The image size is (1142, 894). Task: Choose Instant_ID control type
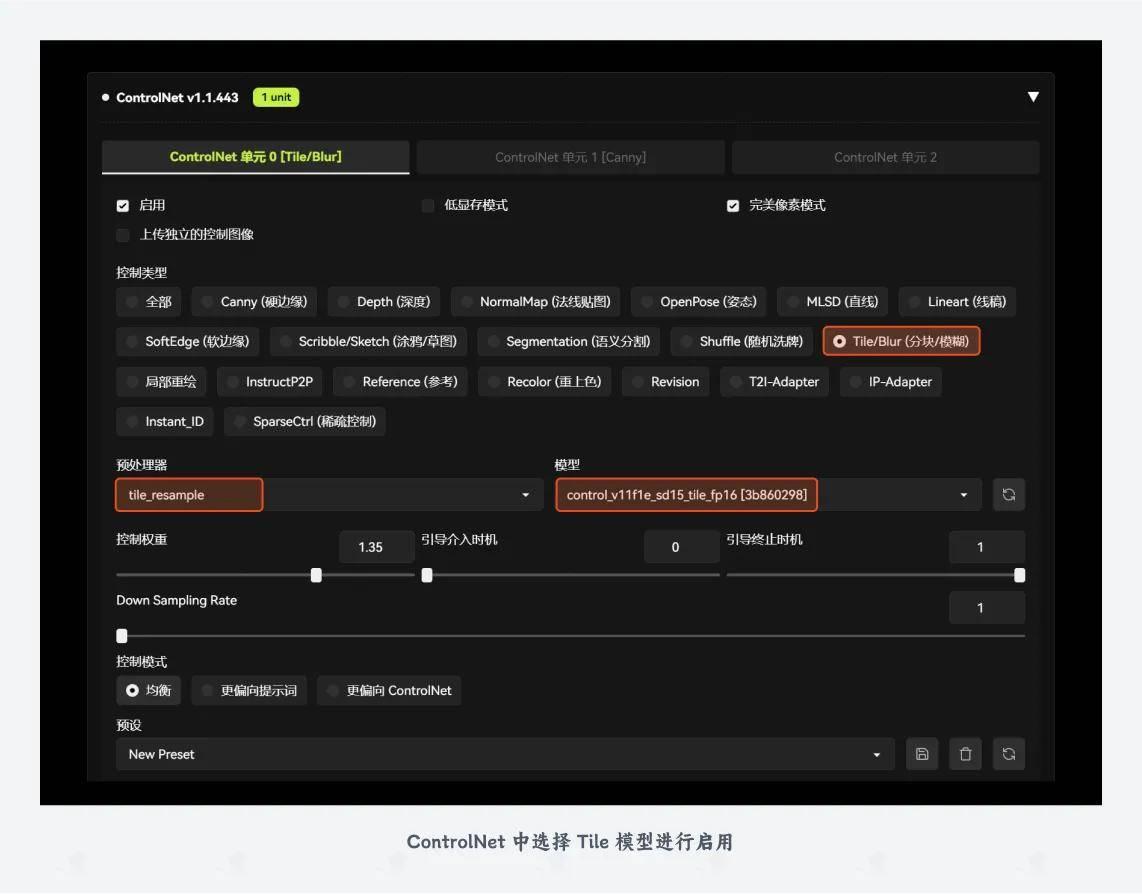tap(165, 422)
